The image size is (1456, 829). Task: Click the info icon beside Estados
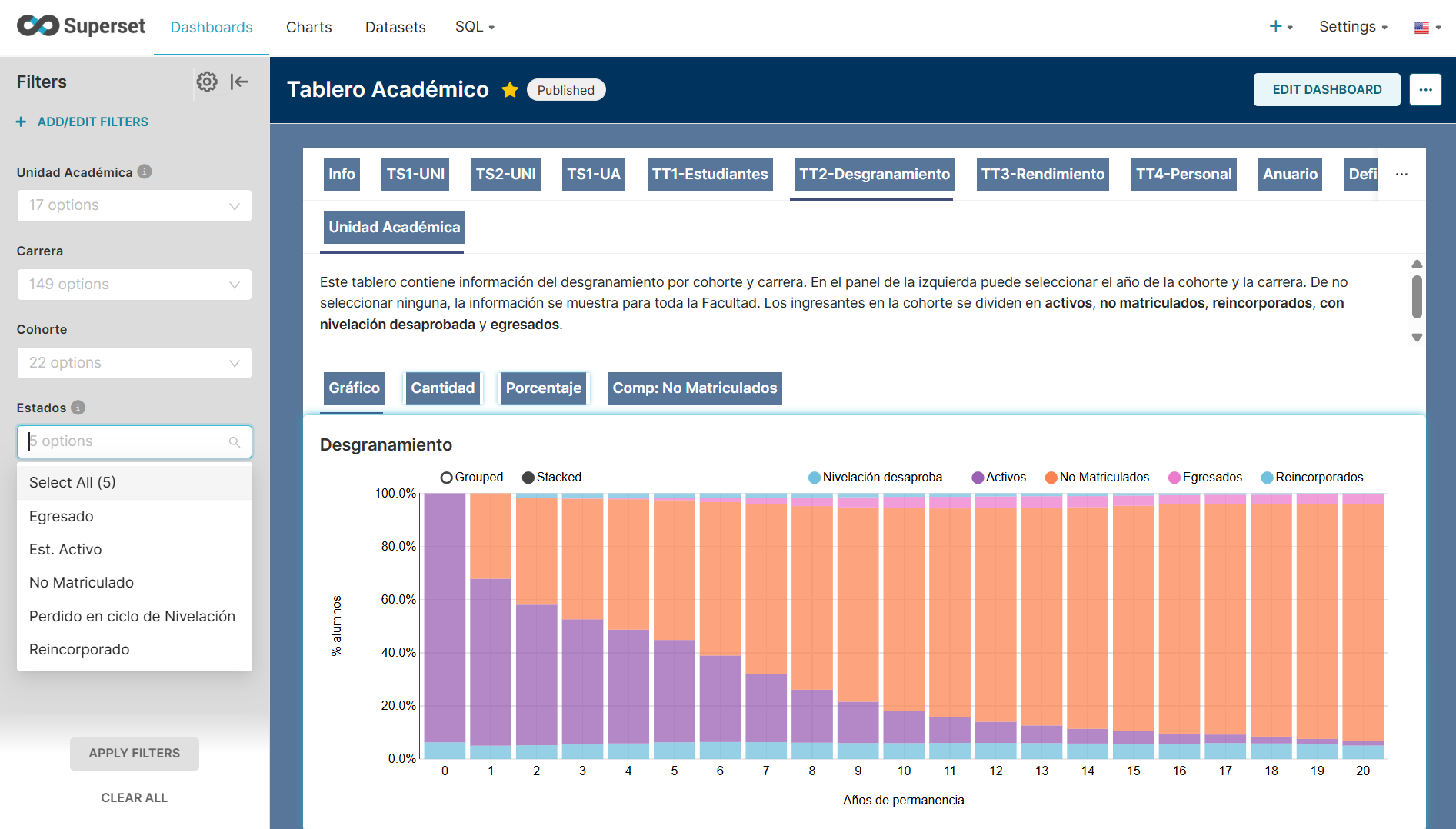click(x=78, y=408)
